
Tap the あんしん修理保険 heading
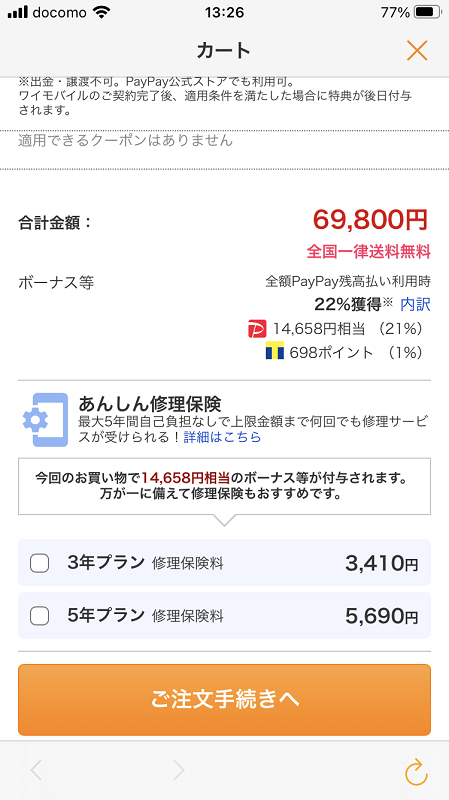[x=149, y=404]
